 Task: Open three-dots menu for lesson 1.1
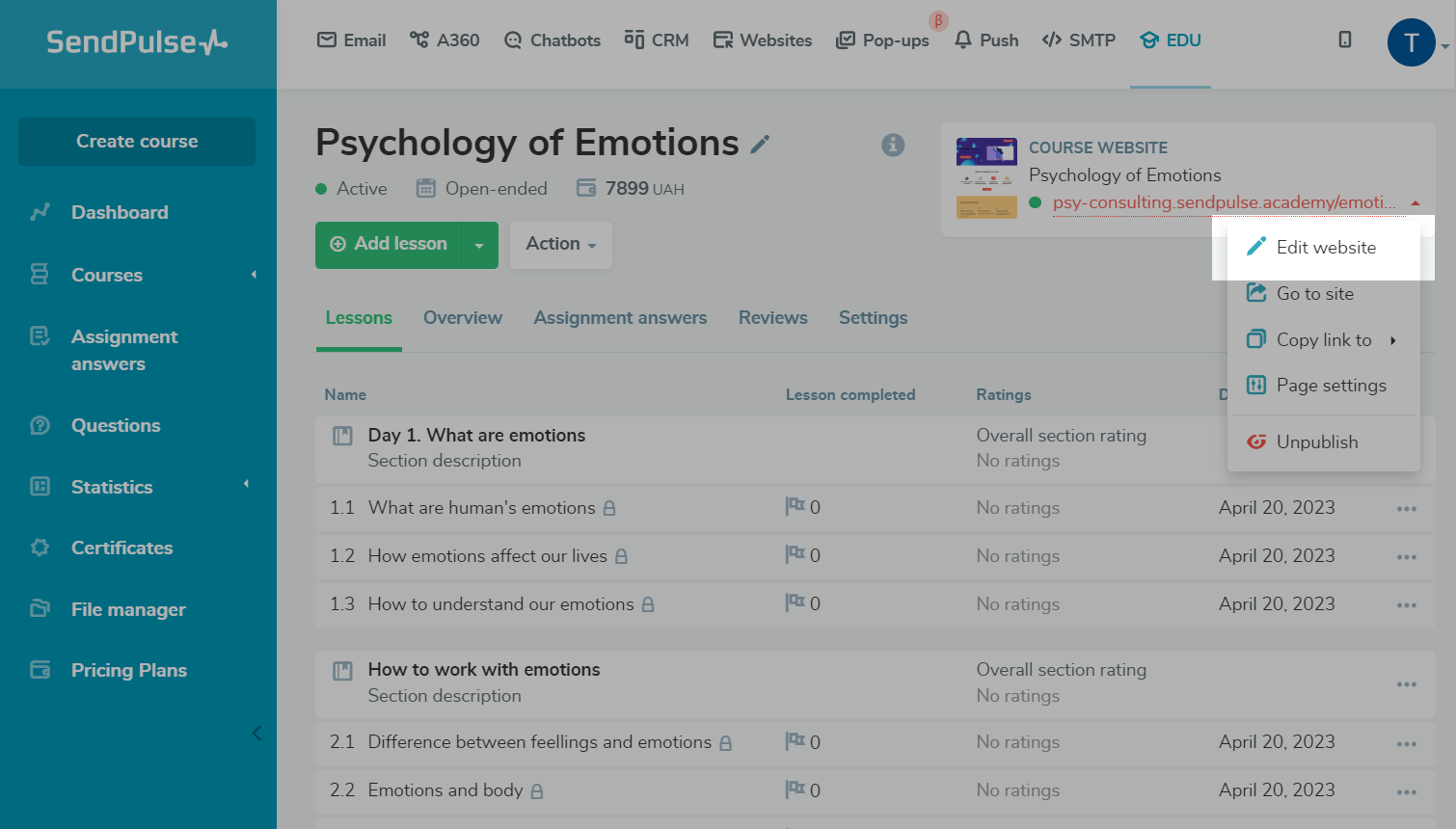click(x=1407, y=508)
